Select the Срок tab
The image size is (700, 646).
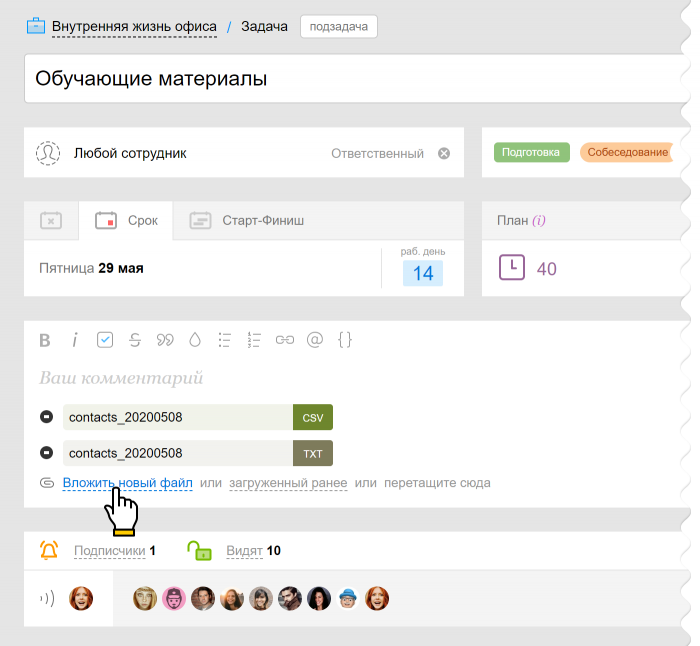pos(127,220)
